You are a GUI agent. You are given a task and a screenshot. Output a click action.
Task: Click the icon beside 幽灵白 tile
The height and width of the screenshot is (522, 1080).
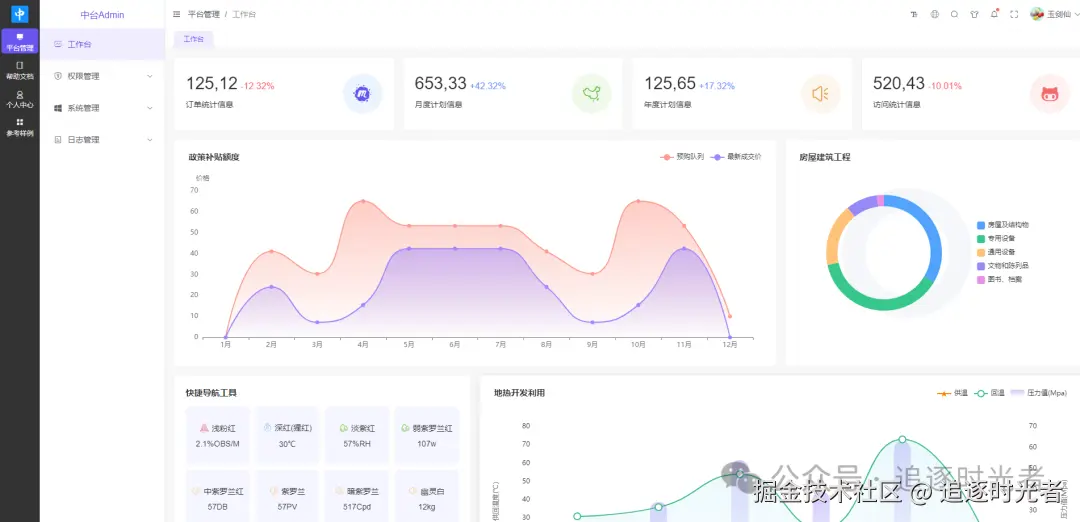[x=413, y=492]
